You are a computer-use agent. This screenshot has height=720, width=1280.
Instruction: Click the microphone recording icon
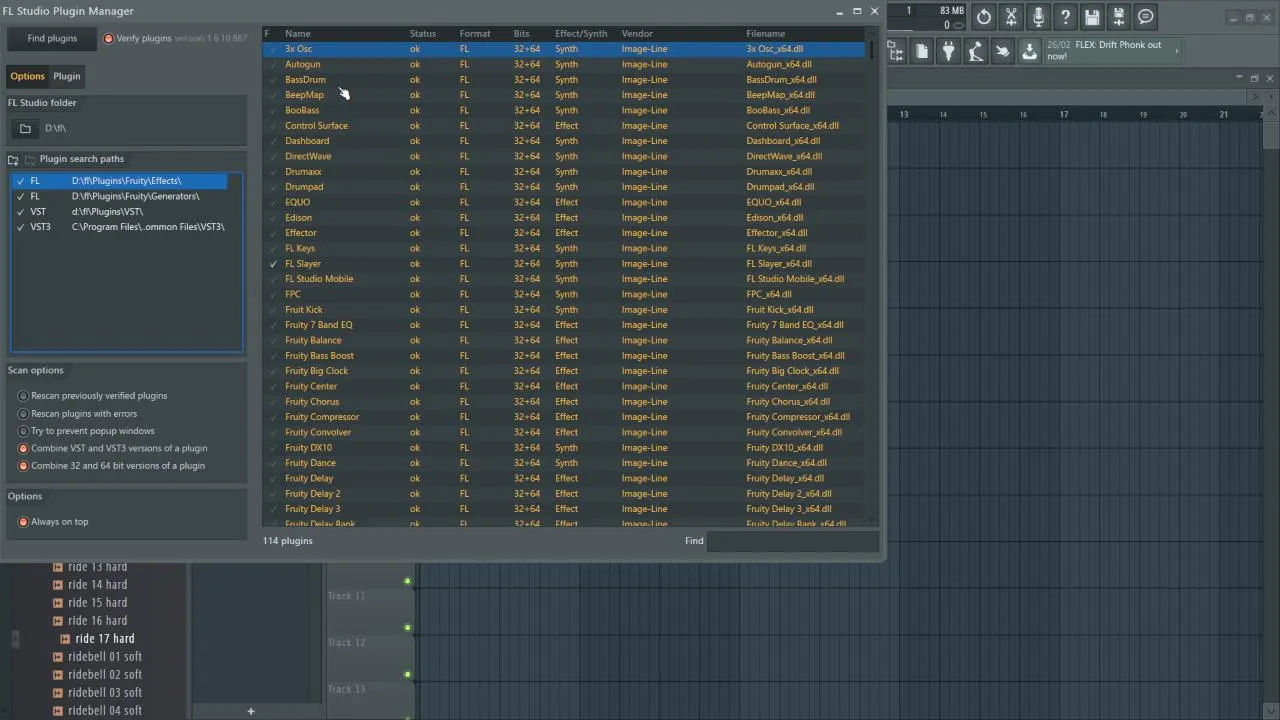point(1038,17)
